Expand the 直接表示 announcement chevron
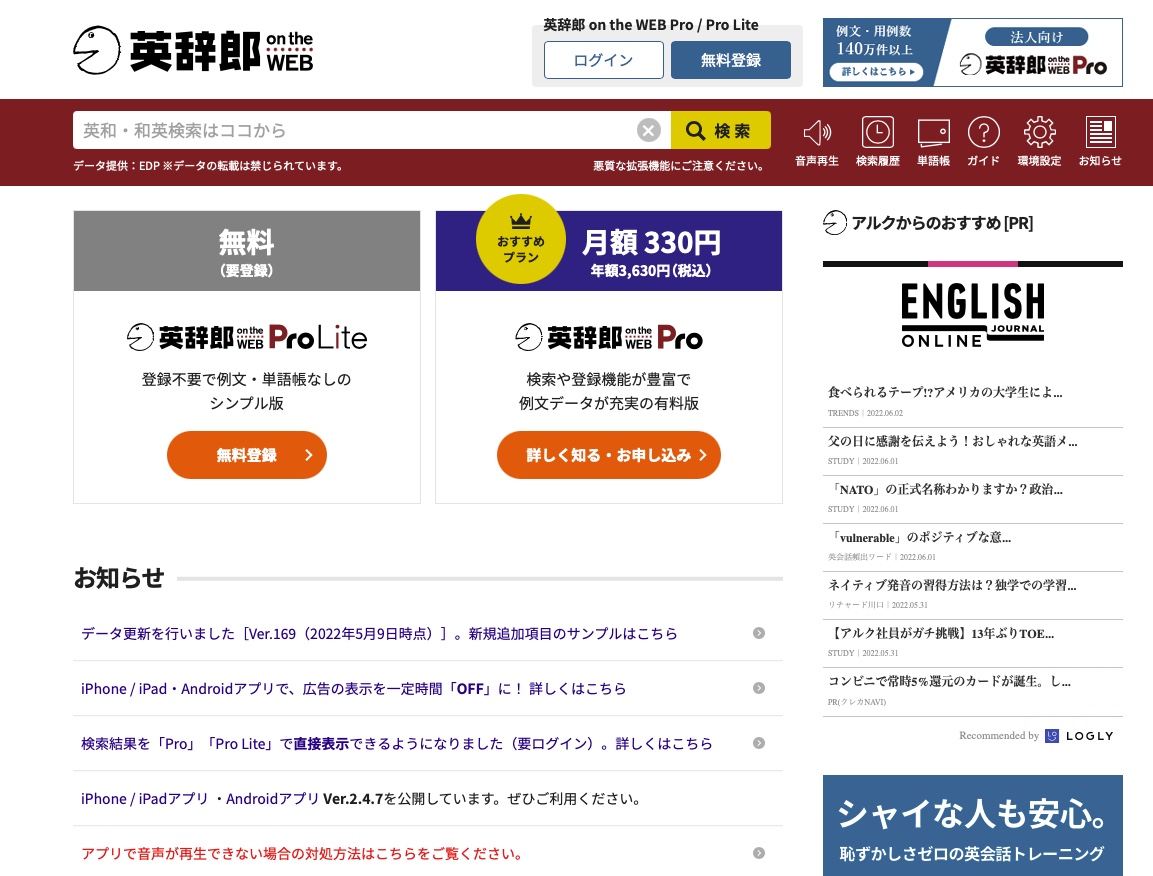This screenshot has width=1153, height=876. [x=759, y=743]
